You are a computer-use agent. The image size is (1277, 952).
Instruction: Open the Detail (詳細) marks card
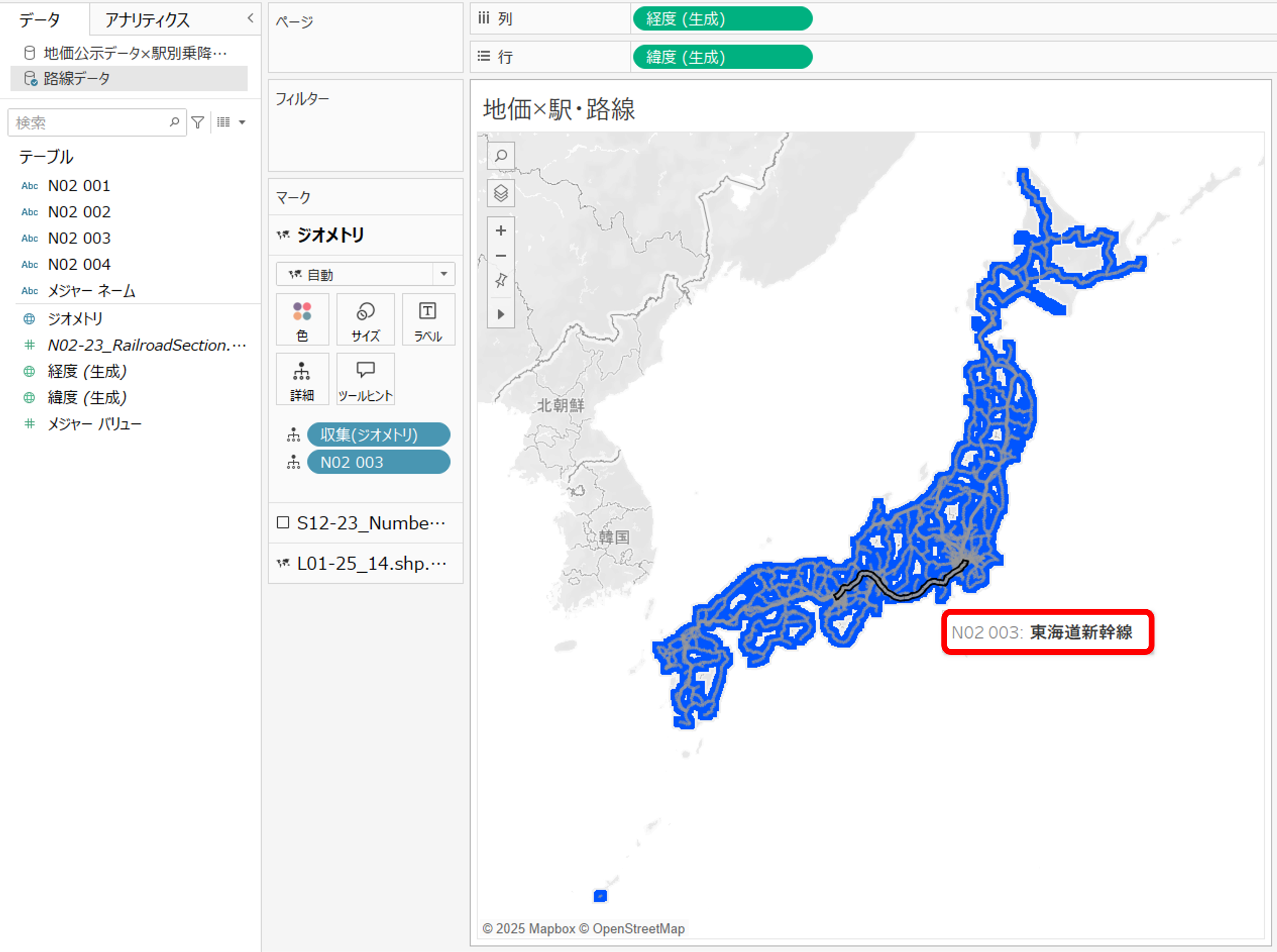pos(302,379)
